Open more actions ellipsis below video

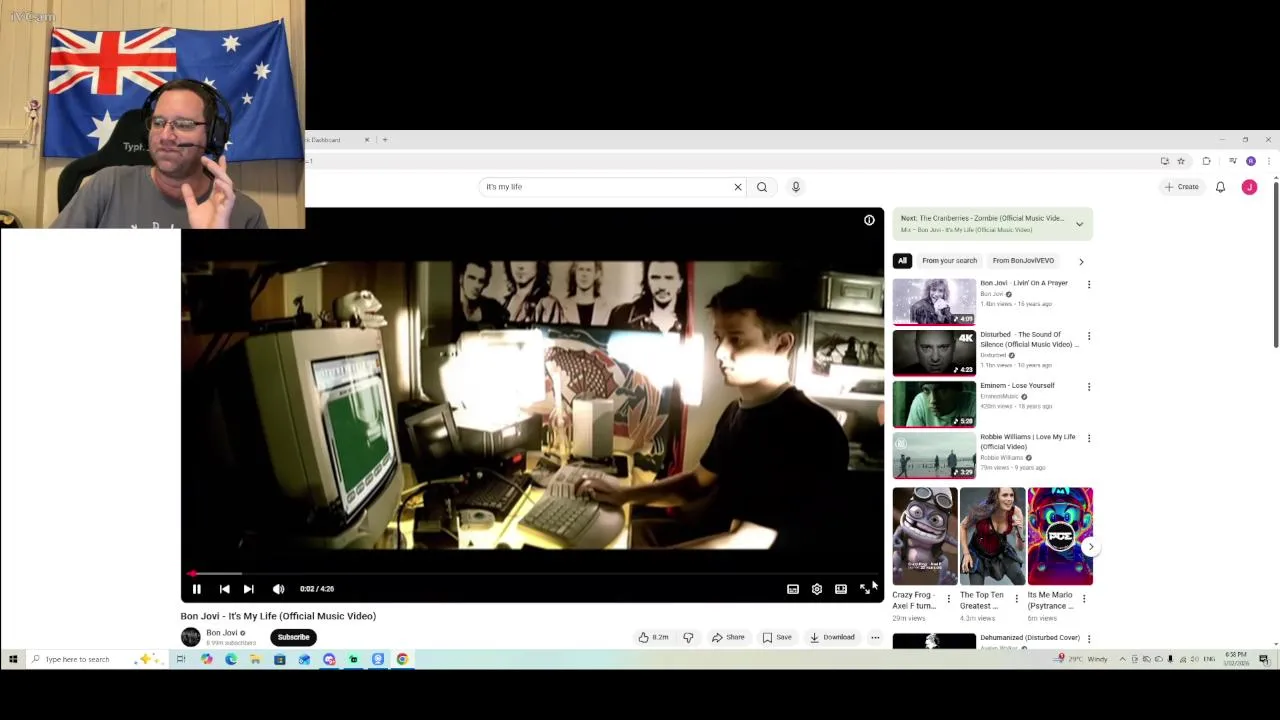pos(875,637)
